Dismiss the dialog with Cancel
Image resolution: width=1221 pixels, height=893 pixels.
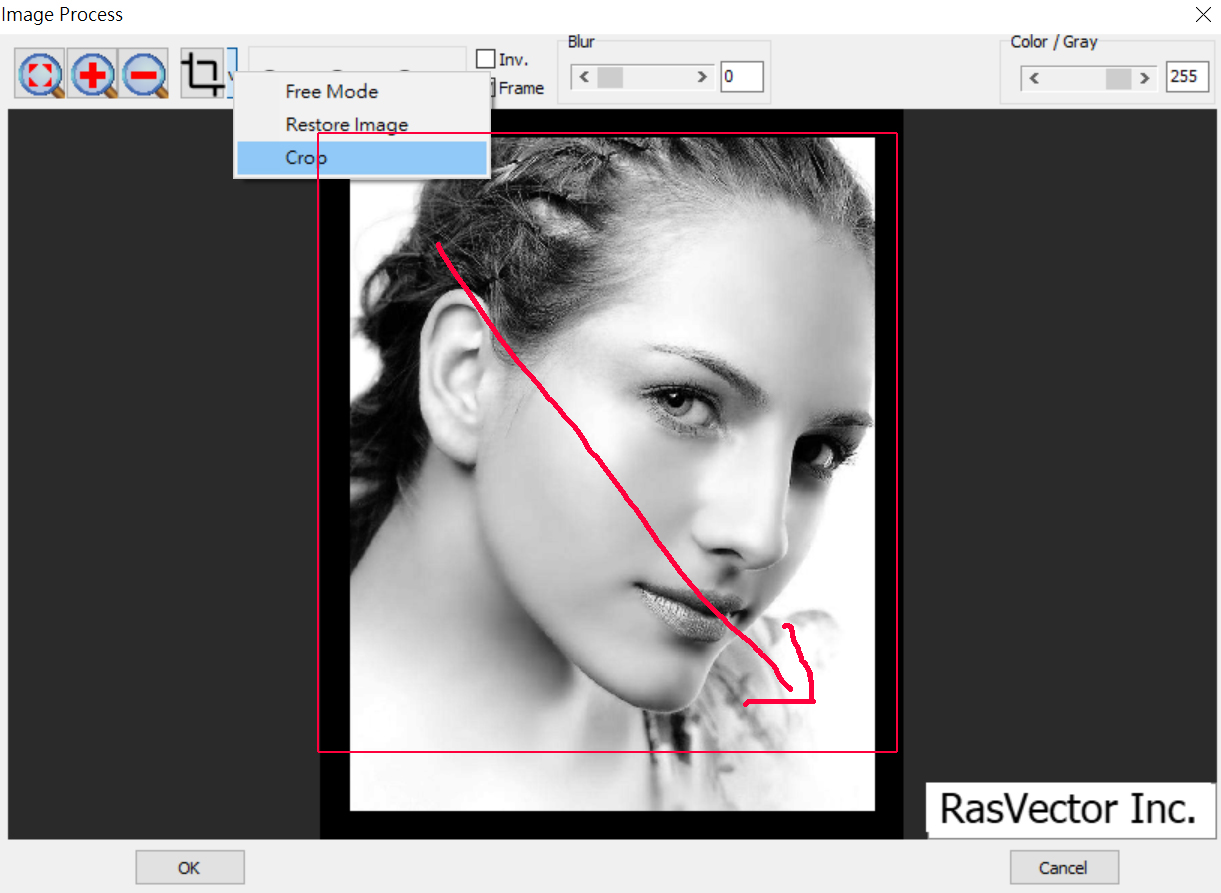(1064, 866)
